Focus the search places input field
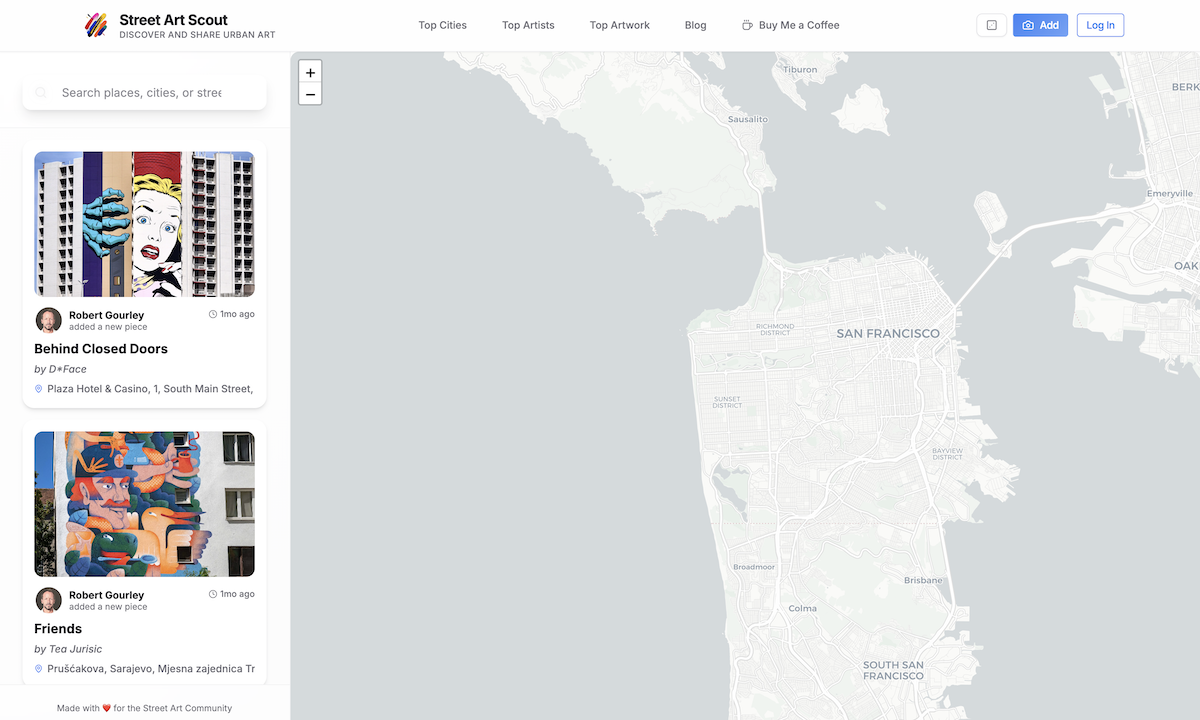The image size is (1200, 720). click(142, 93)
